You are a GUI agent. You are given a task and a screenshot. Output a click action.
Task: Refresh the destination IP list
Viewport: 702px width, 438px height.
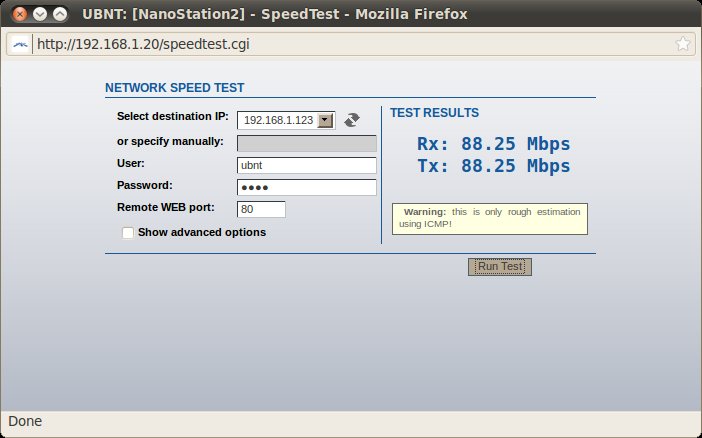tap(351, 120)
